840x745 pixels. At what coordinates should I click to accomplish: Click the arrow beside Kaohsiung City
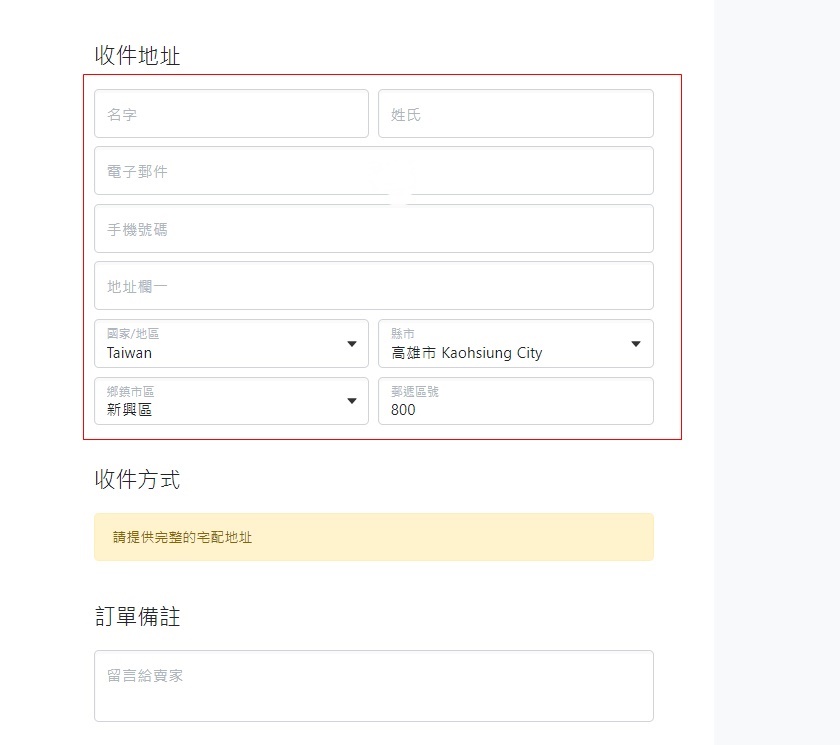[x=635, y=344]
